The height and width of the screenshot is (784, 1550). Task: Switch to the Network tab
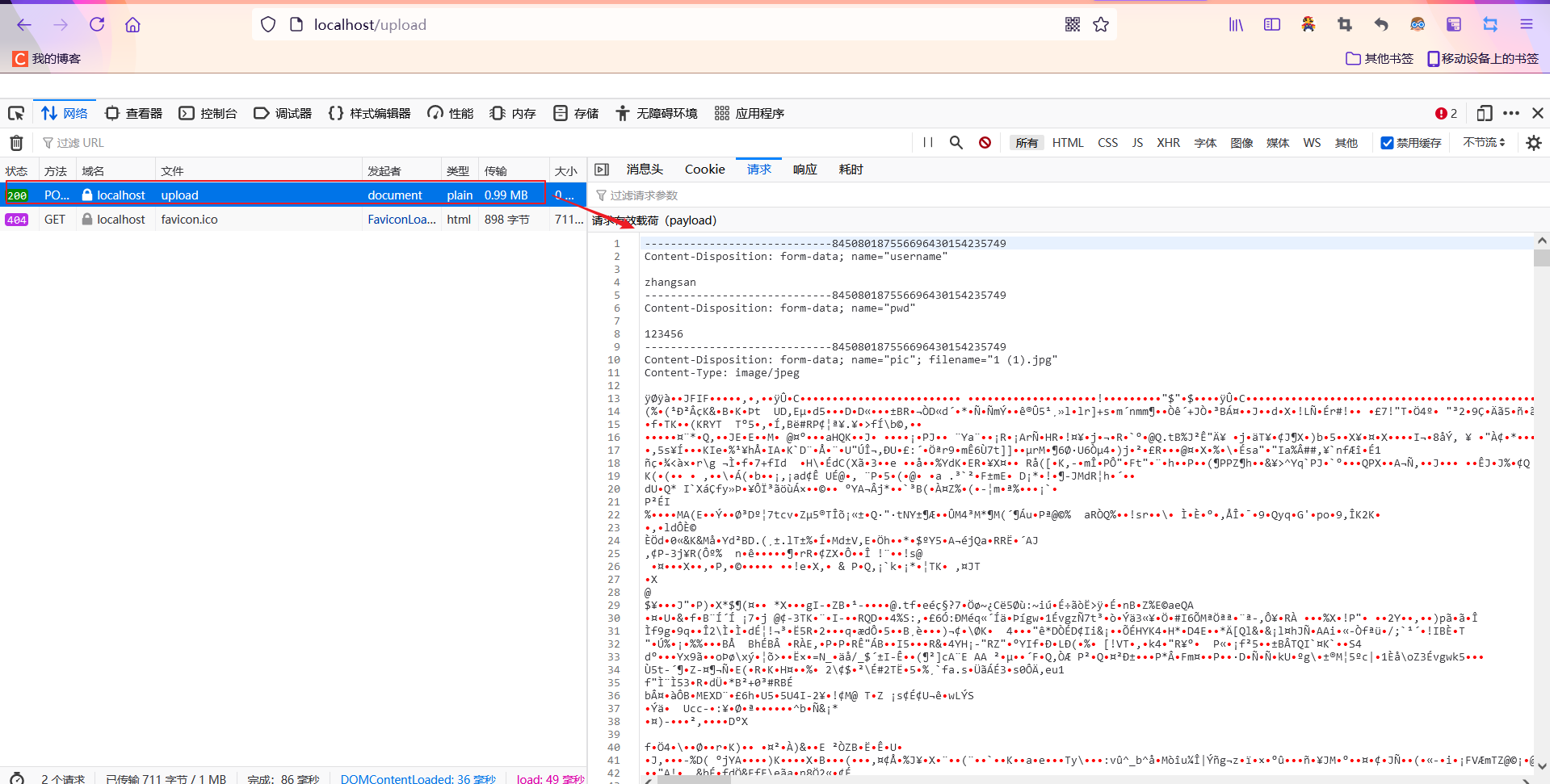point(65,114)
